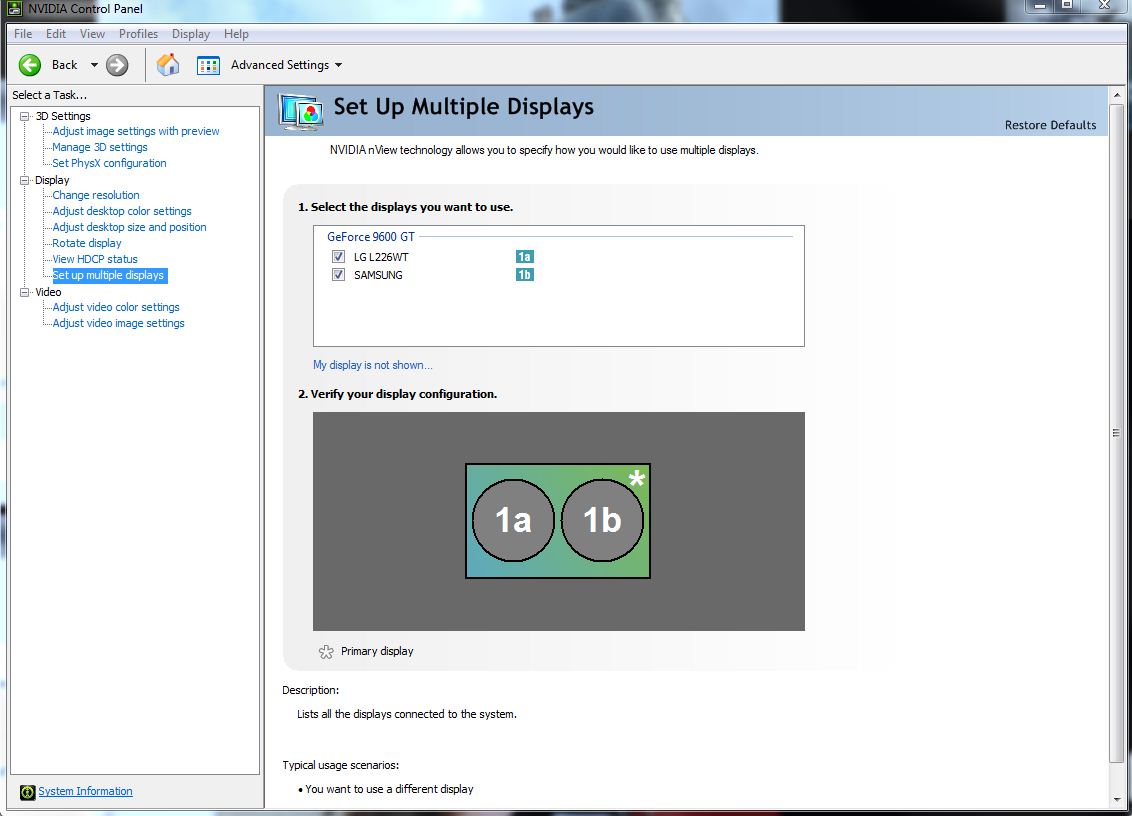Open the Edit menu
The width and height of the screenshot is (1132, 816).
(56, 34)
